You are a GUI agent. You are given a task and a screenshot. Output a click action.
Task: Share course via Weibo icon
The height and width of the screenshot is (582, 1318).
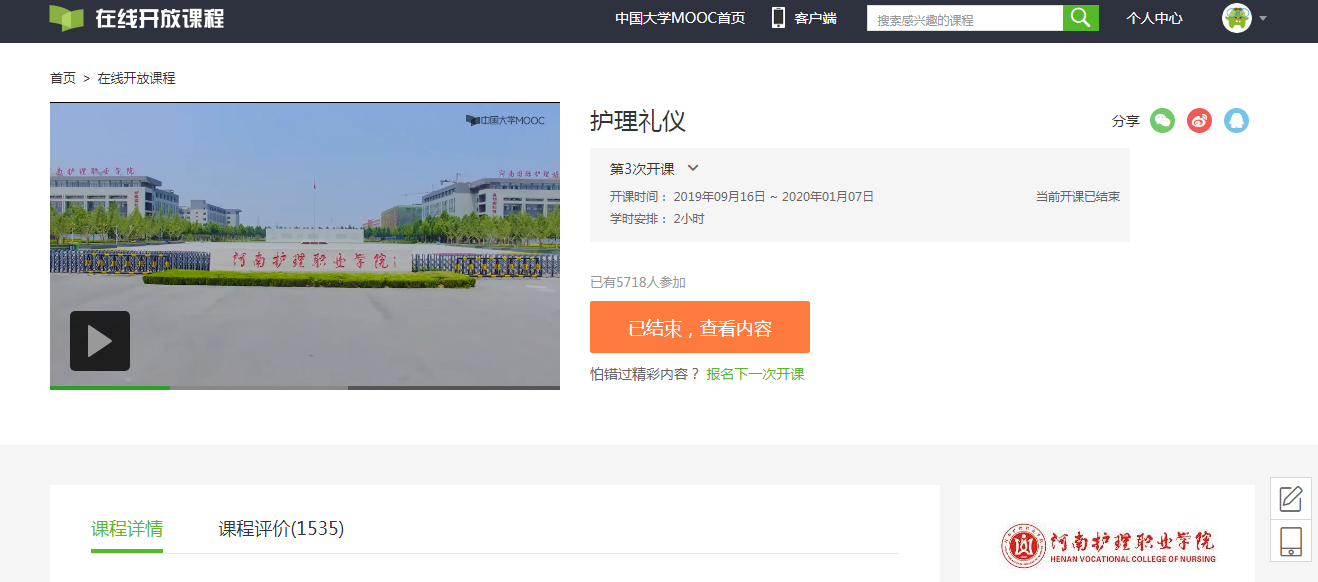[x=1199, y=121]
